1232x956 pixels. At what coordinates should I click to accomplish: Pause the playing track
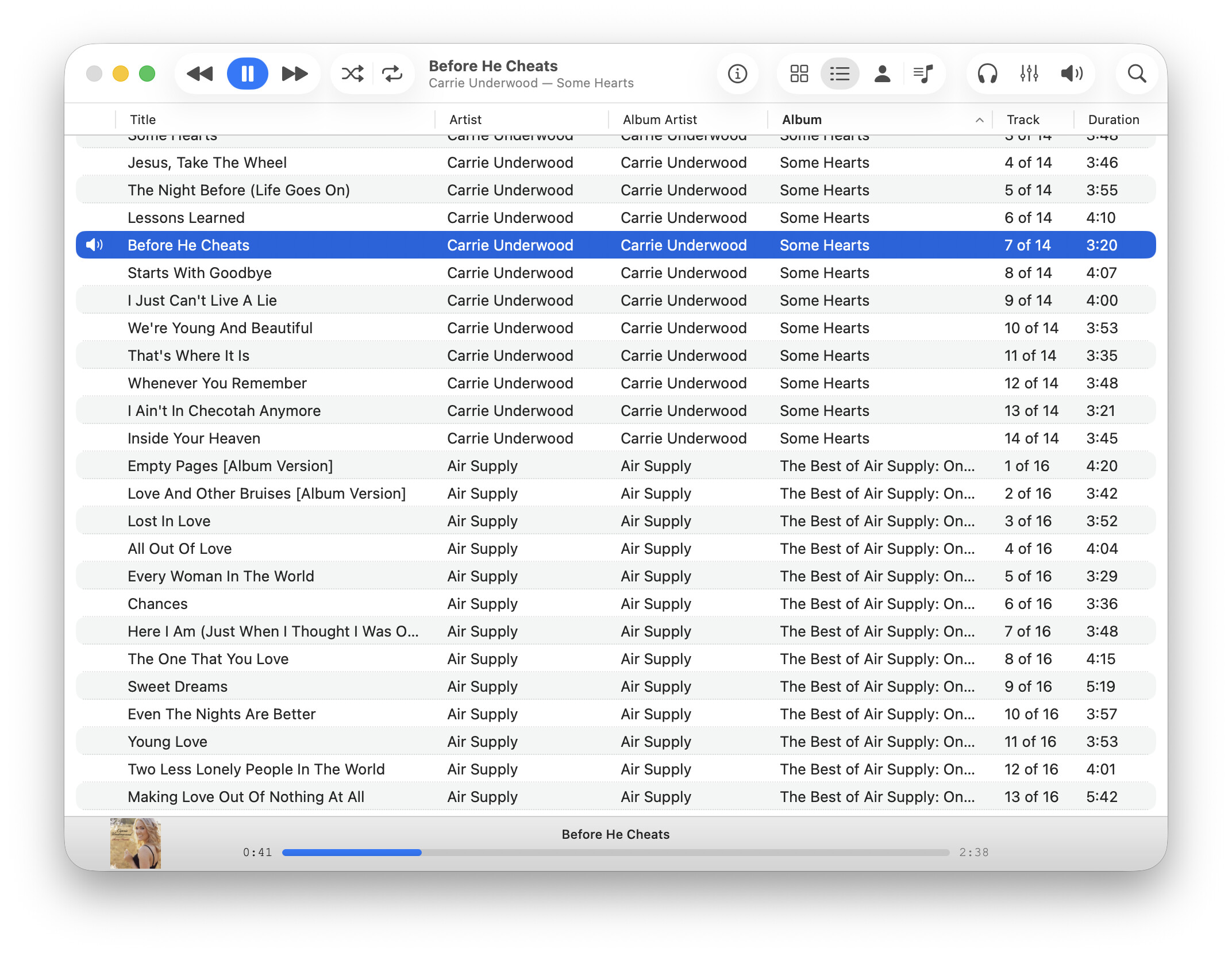[x=247, y=74]
